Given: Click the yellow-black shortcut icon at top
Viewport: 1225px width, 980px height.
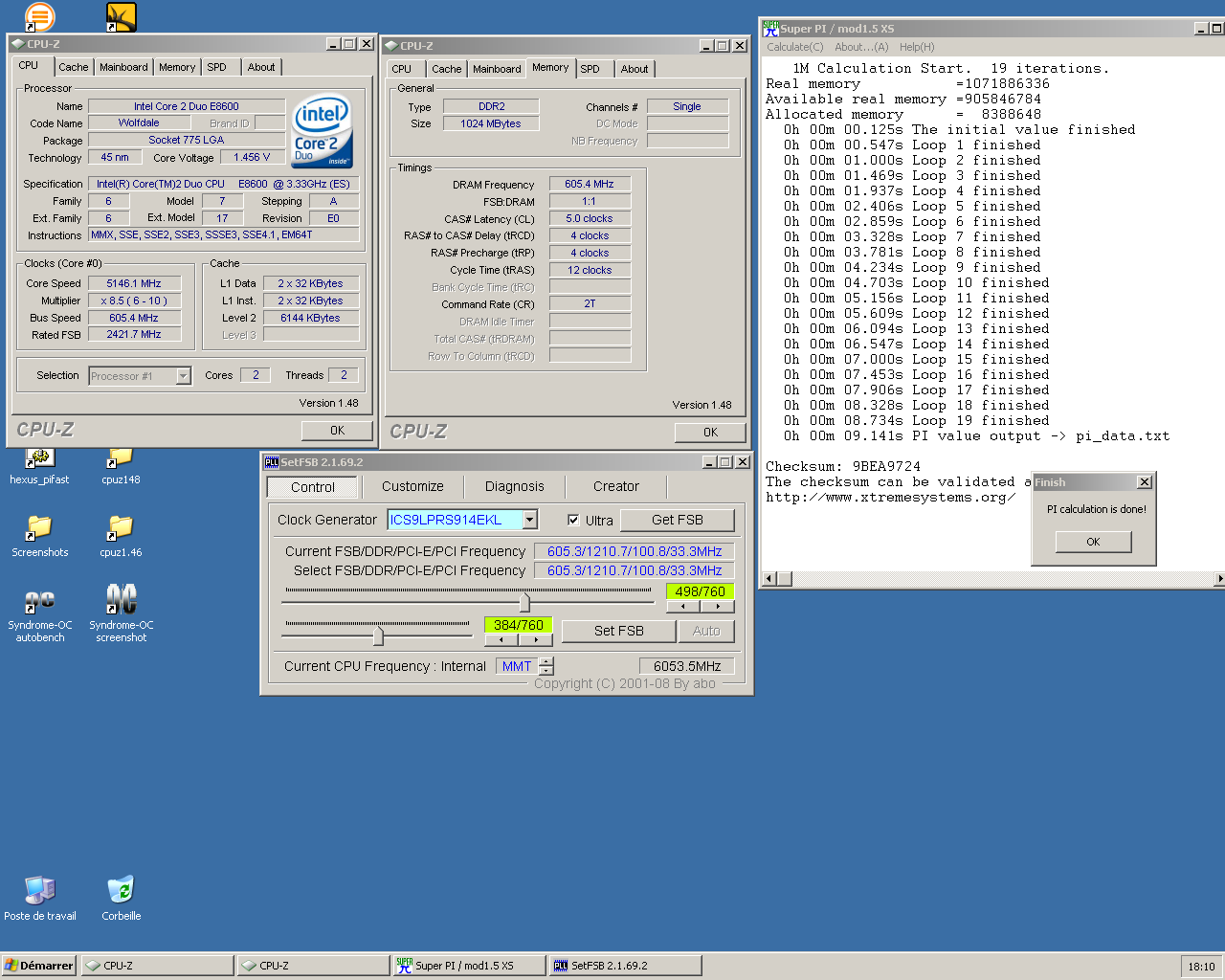Looking at the screenshot, I should pos(121,16).
